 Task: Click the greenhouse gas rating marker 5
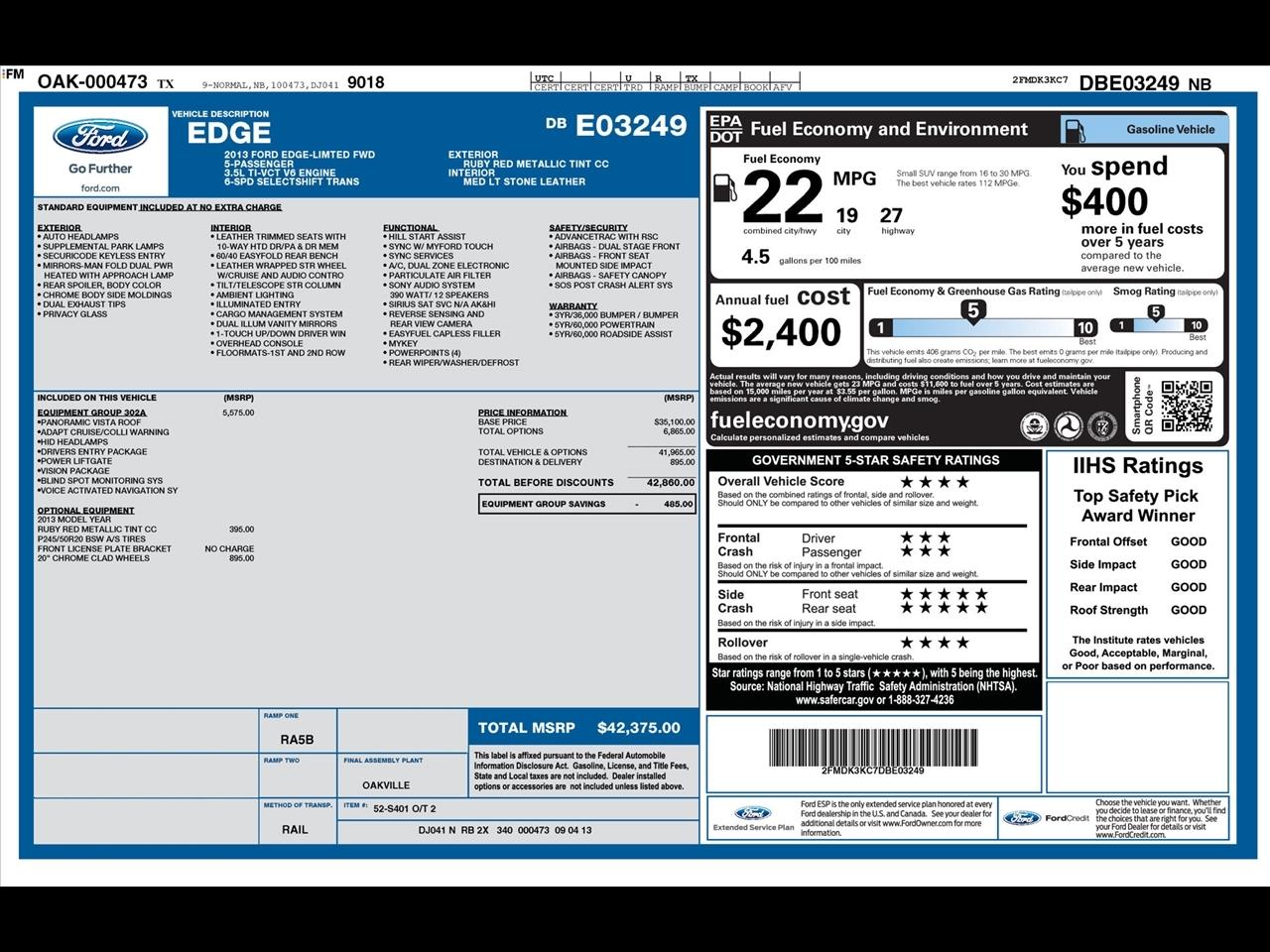click(x=973, y=310)
